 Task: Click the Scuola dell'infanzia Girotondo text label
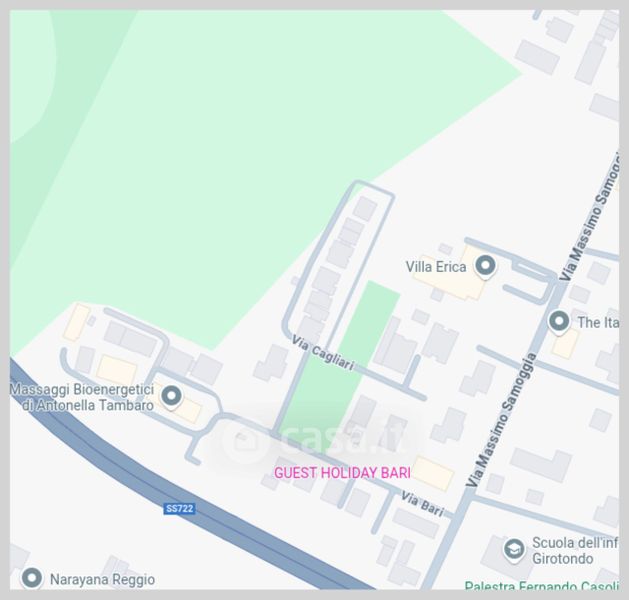(x=575, y=550)
